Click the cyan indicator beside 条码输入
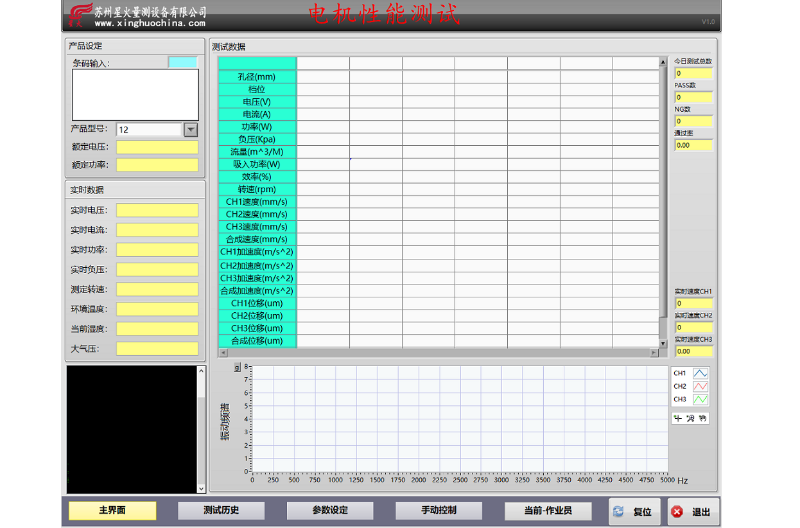800x528 pixels. [x=183, y=62]
